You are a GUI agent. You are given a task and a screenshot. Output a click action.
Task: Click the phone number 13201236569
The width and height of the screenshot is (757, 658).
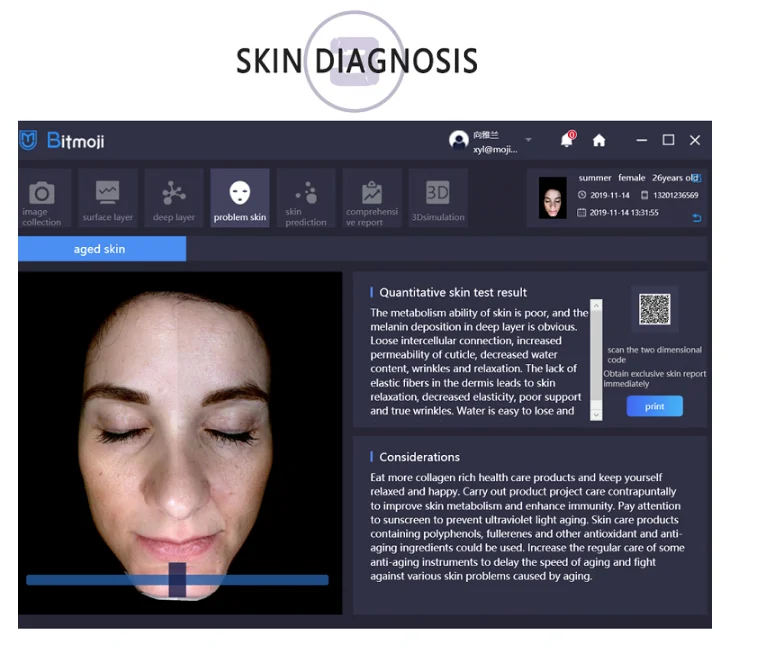[x=675, y=196]
